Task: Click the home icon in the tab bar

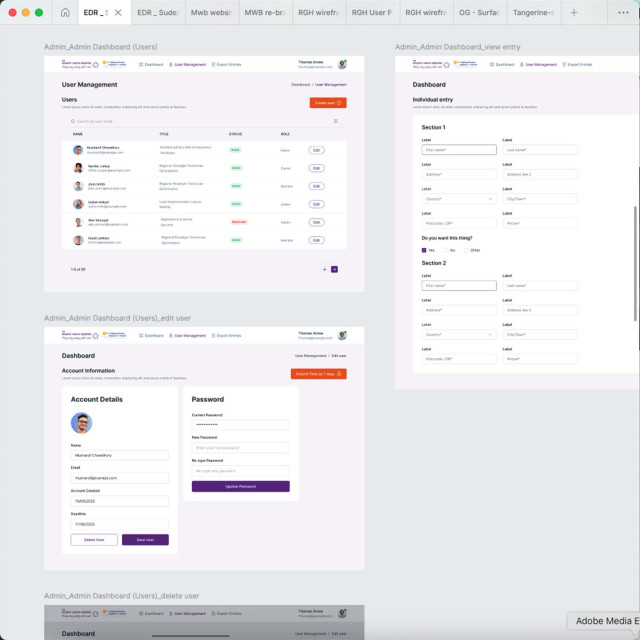Action: pyautogui.click(x=65, y=13)
